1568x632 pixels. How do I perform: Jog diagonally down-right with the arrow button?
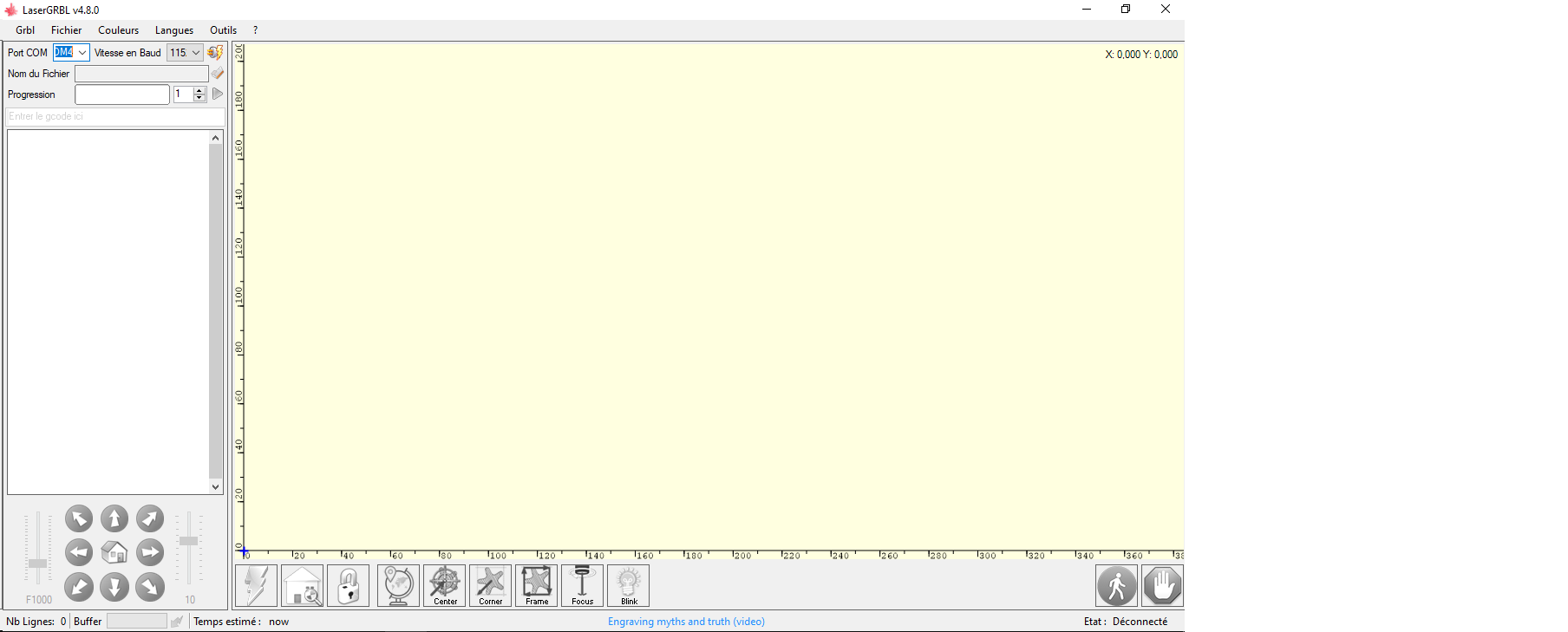tap(150, 587)
